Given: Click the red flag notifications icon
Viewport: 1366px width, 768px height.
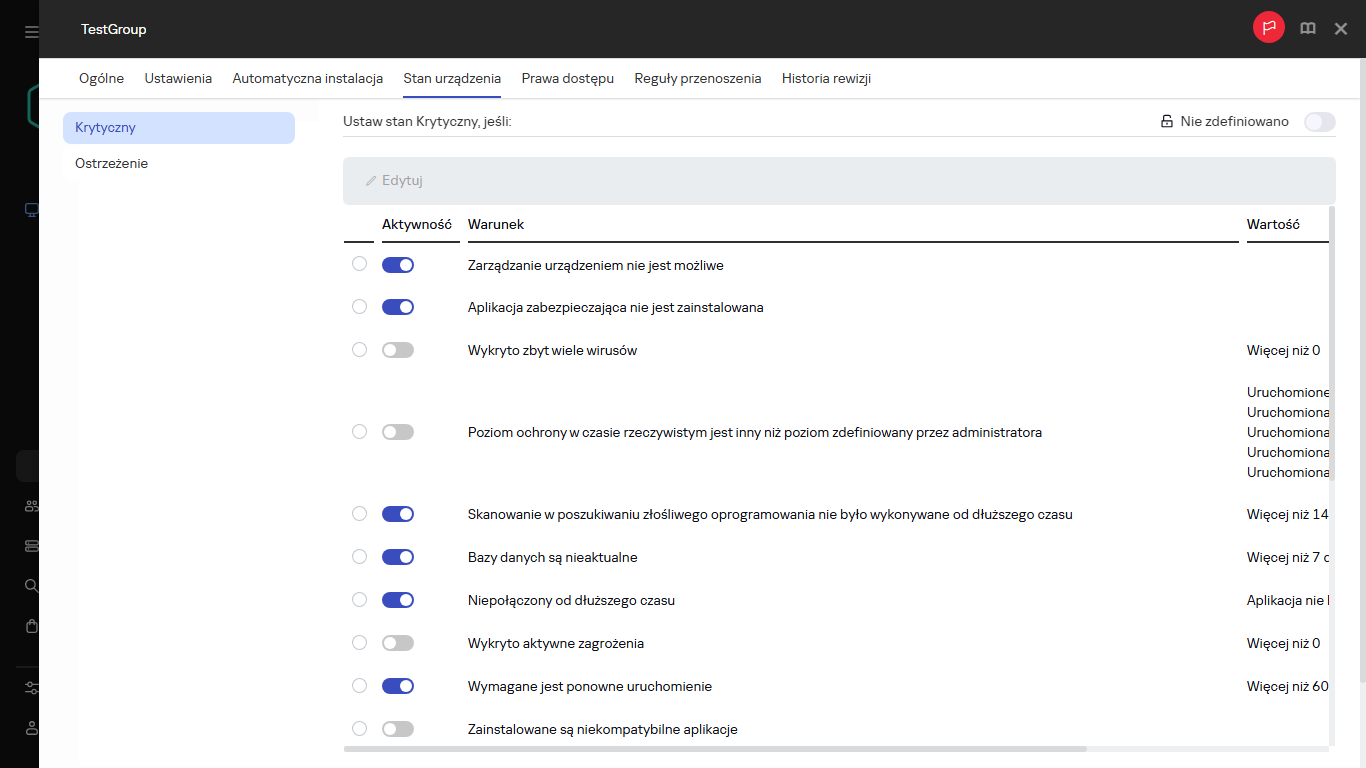Looking at the screenshot, I should point(1269,28).
